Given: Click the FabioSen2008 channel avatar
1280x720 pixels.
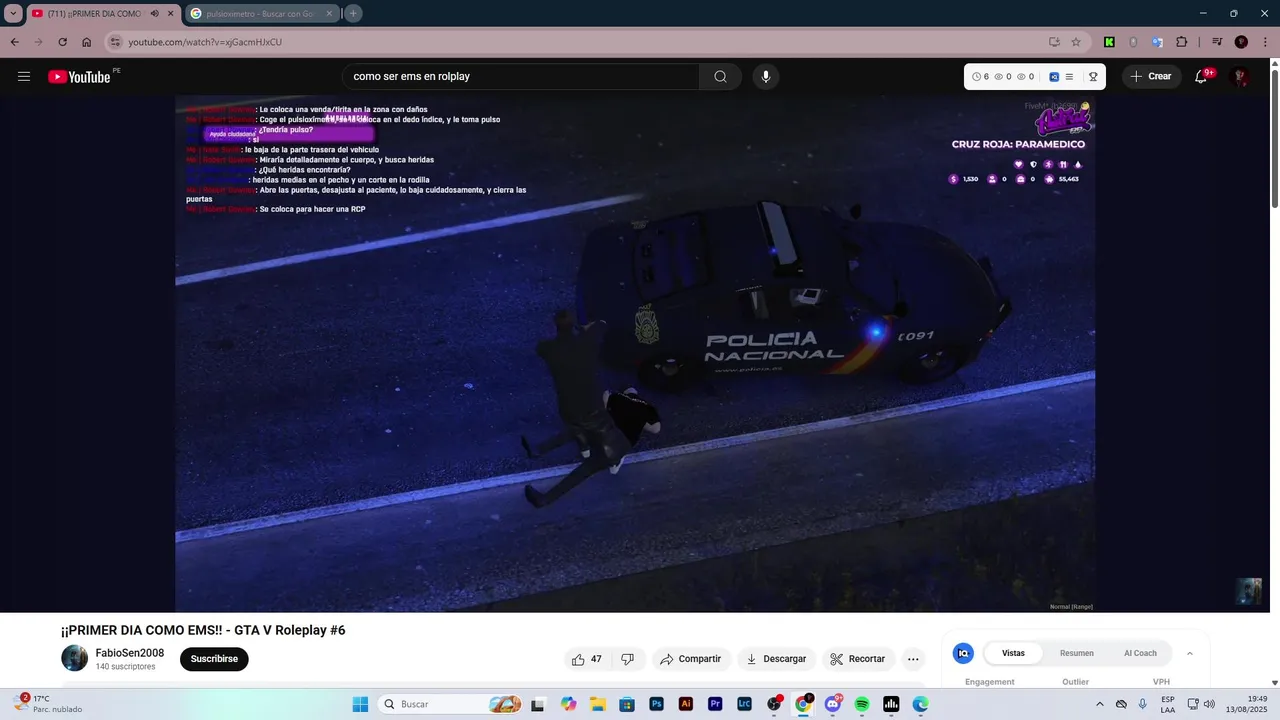Looking at the screenshot, I should [x=75, y=658].
